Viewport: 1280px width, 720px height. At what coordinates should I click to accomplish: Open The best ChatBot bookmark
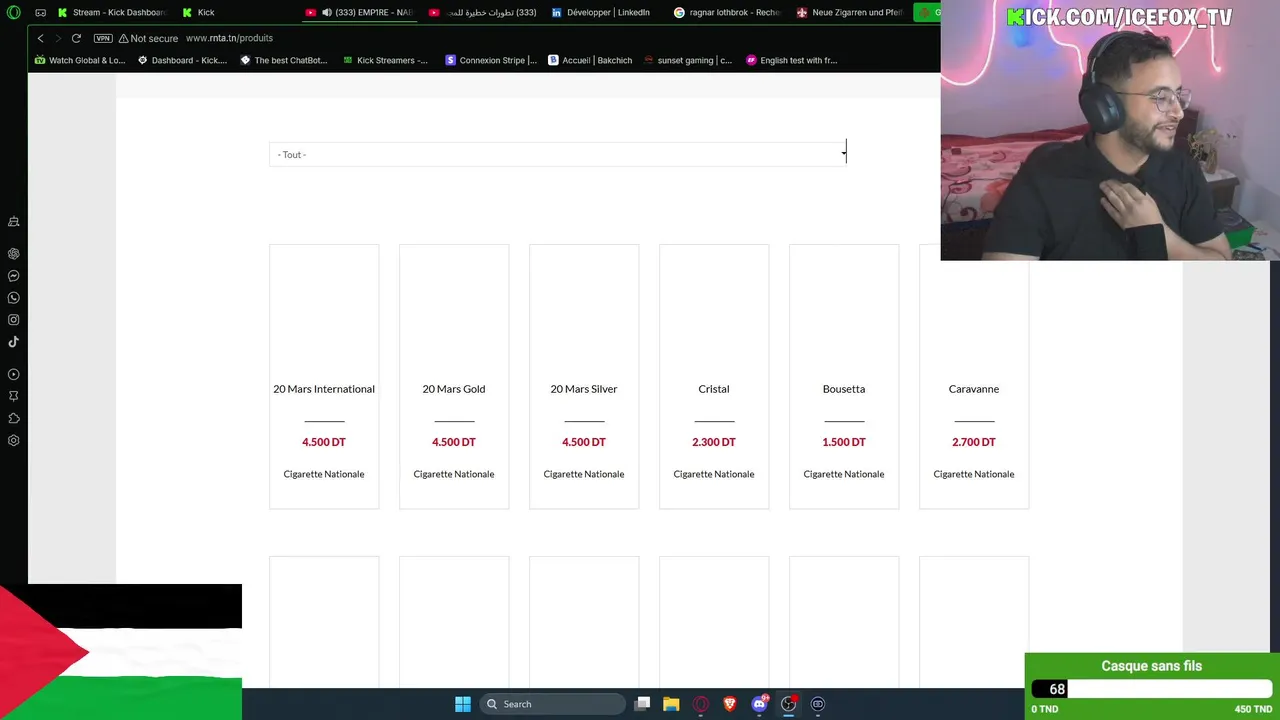coord(284,60)
